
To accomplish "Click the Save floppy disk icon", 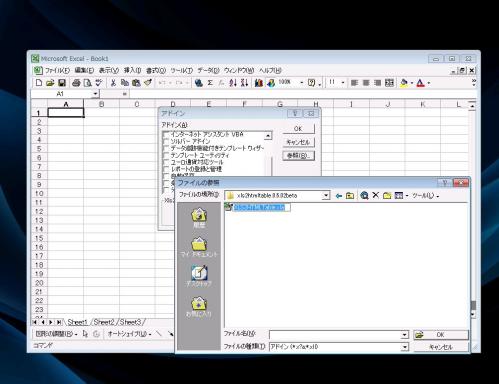I will (x=62, y=83).
